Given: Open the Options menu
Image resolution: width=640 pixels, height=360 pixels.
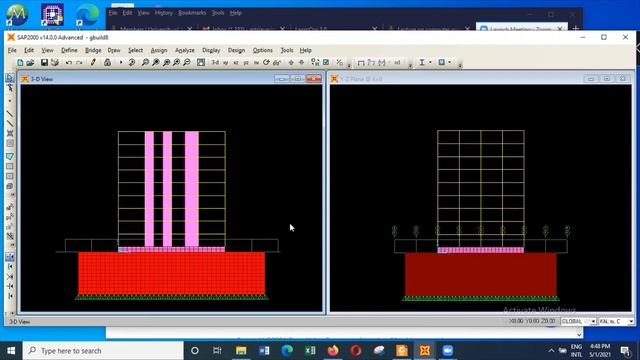Looking at the screenshot, I should pos(262,50).
